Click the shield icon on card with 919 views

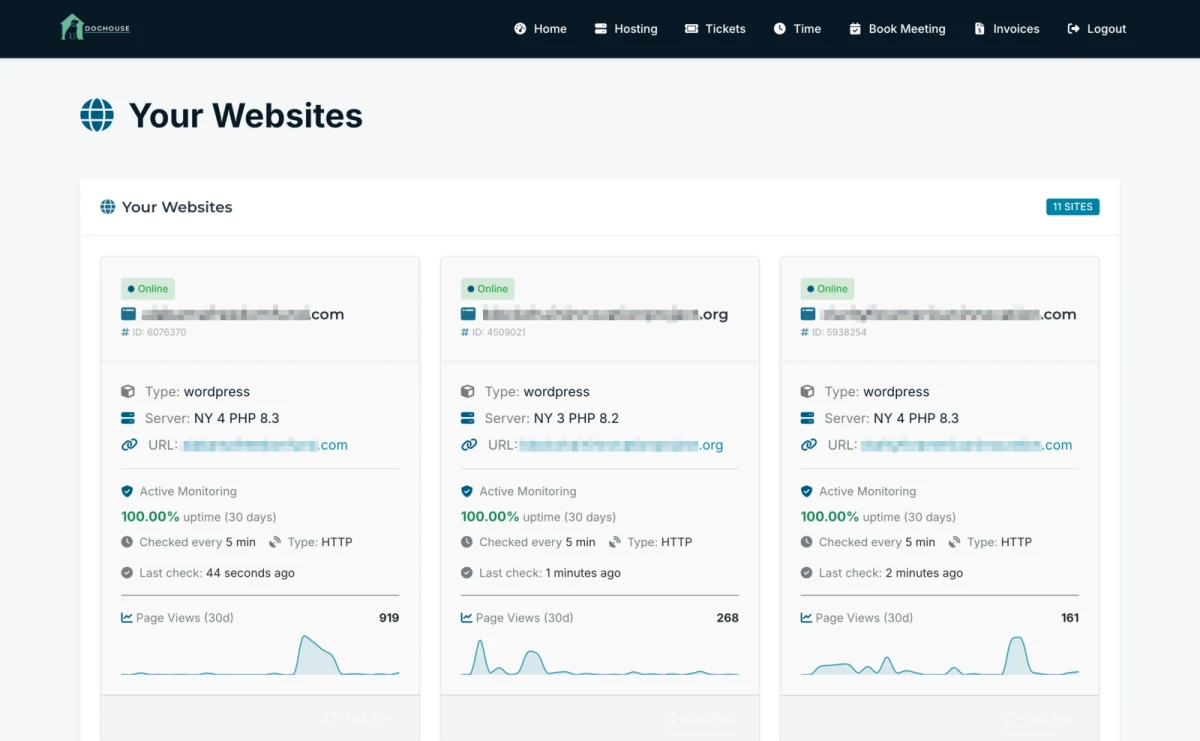coord(127,491)
